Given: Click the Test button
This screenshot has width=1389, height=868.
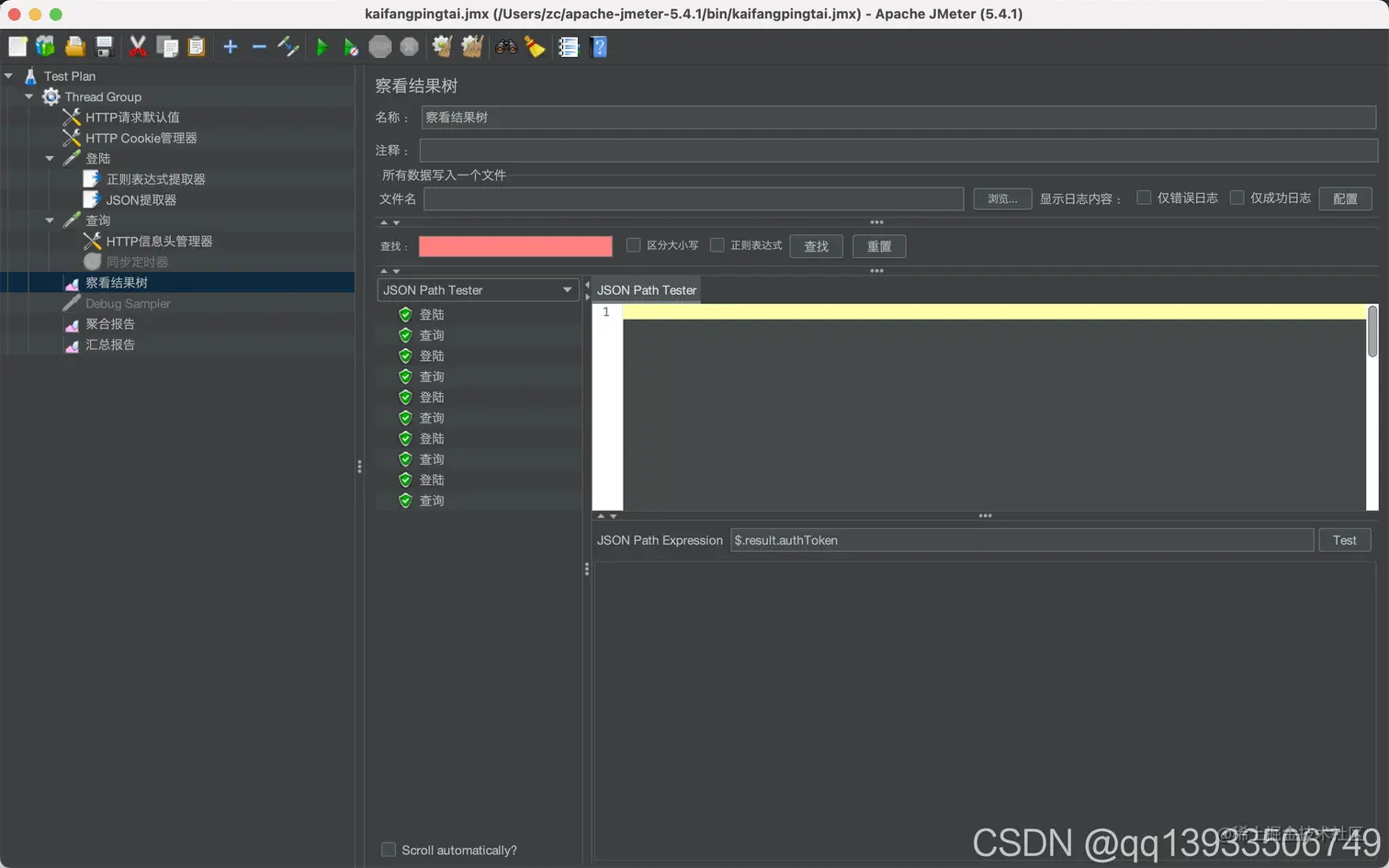Looking at the screenshot, I should coord(1345,540).
